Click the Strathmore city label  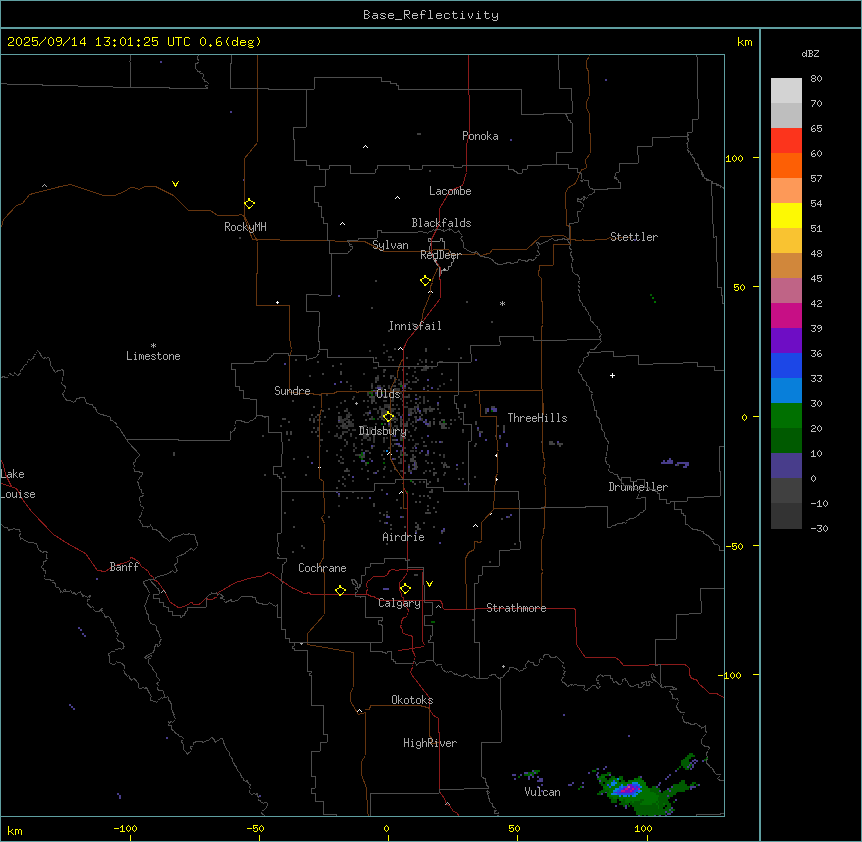click(516, 608)
